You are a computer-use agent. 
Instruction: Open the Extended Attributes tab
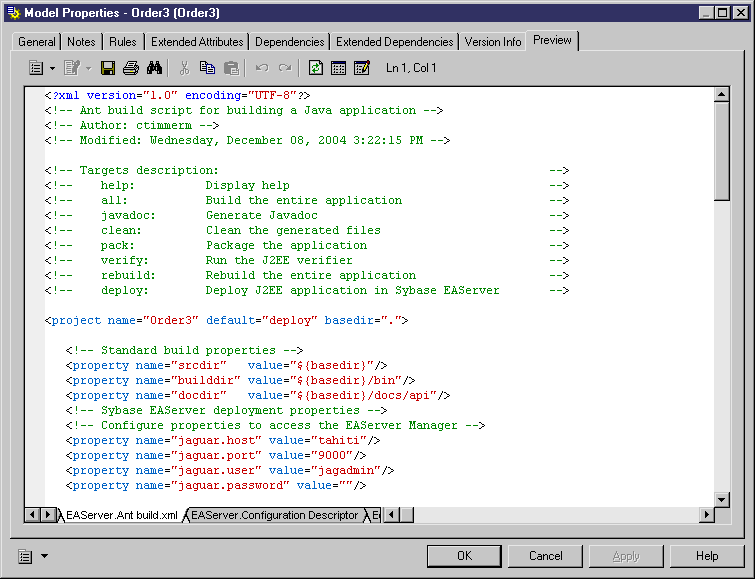coord(197,42)
